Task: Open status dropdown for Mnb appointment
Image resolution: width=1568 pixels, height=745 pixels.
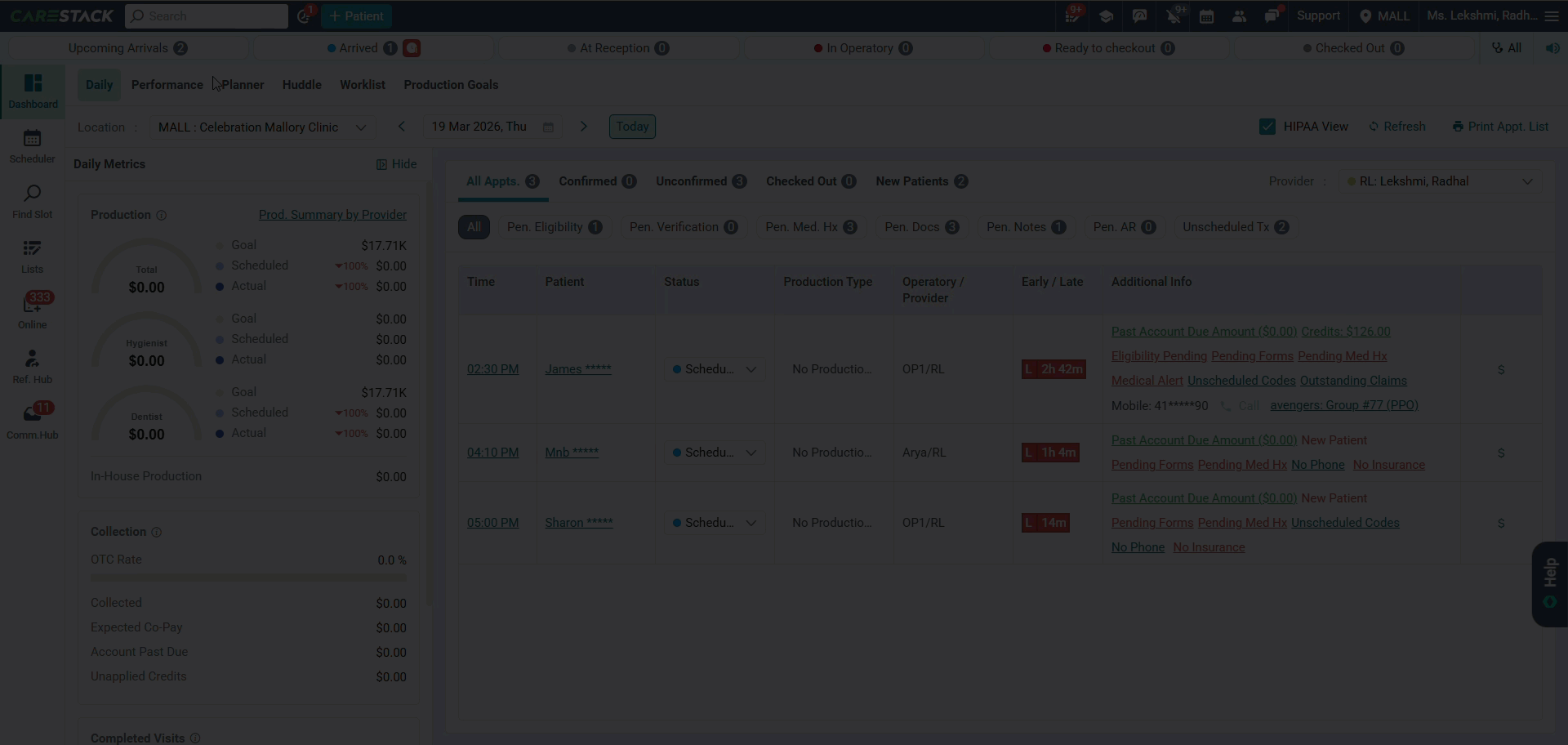Action: (715, 453)
